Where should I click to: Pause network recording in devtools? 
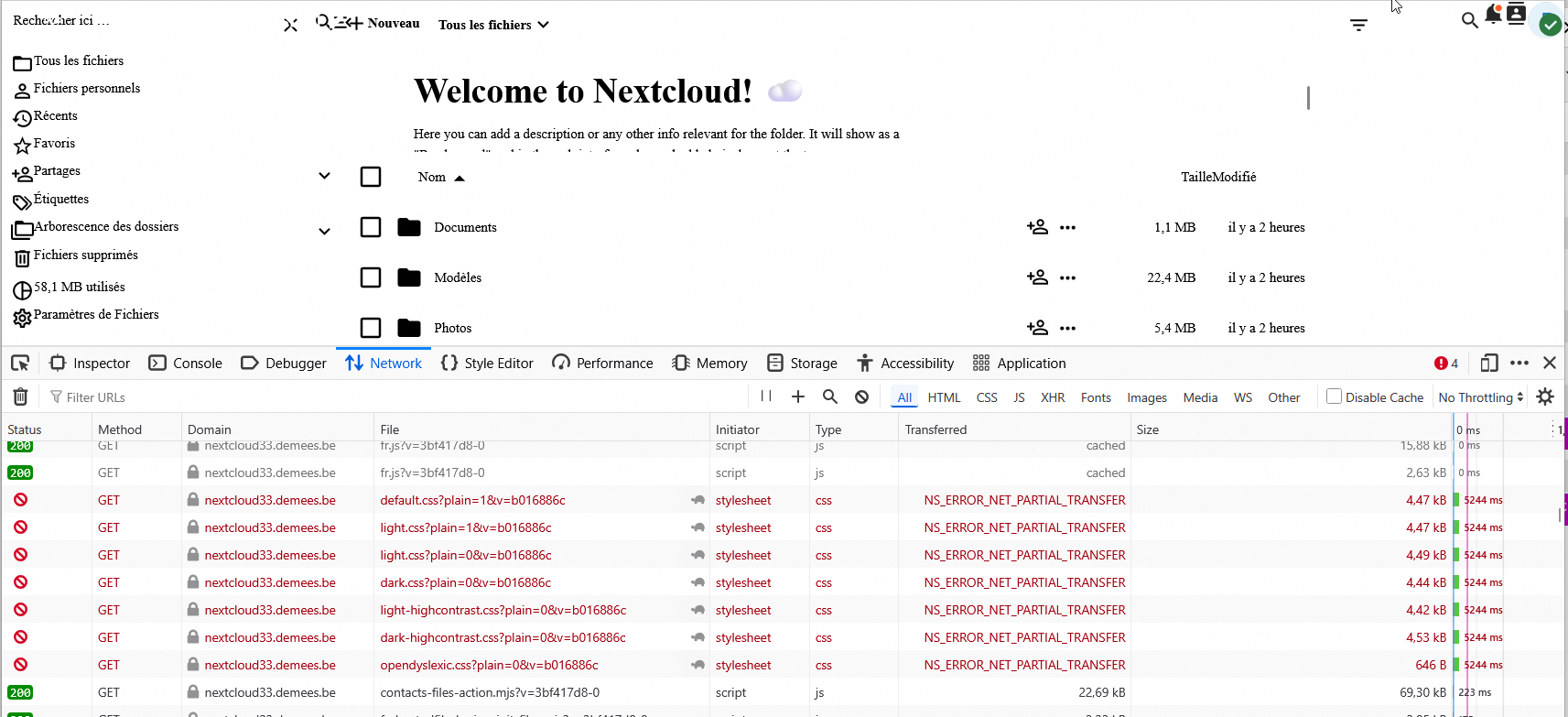[766, 397]
